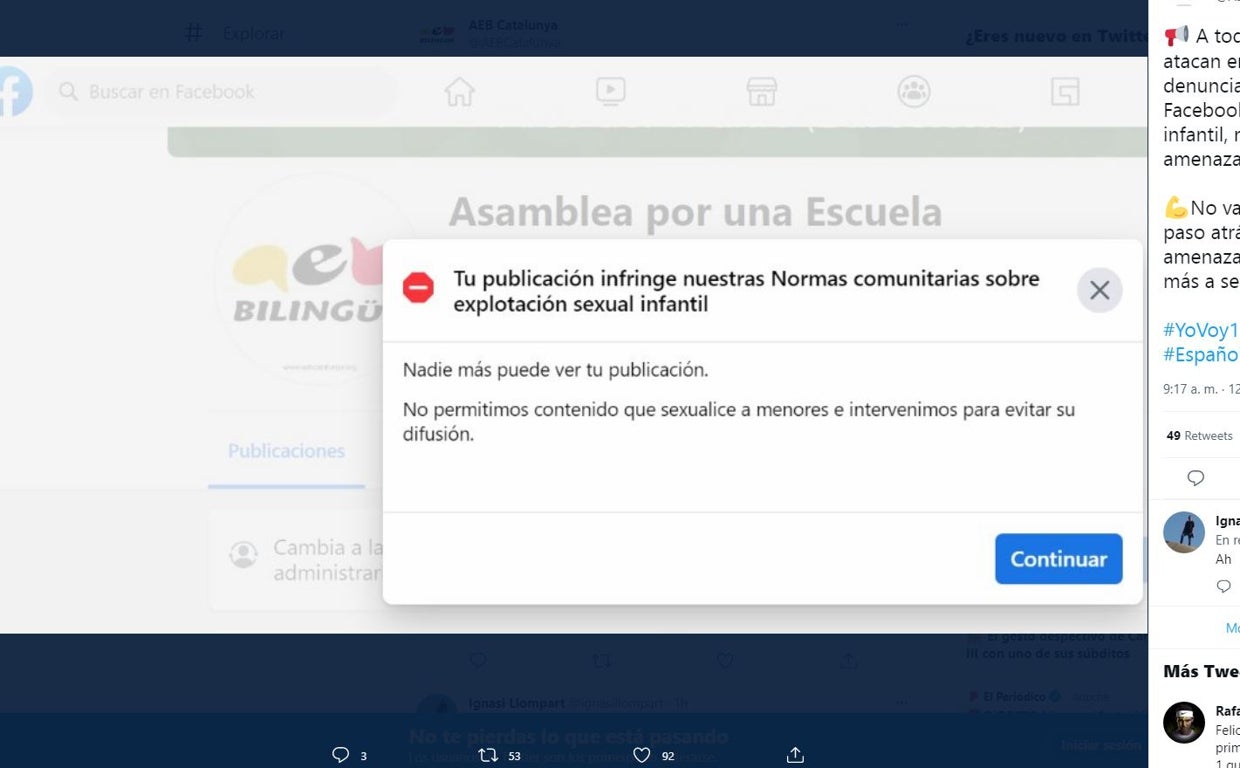
Task: Like the tweet with 92 likes
Action: (642, 755)
